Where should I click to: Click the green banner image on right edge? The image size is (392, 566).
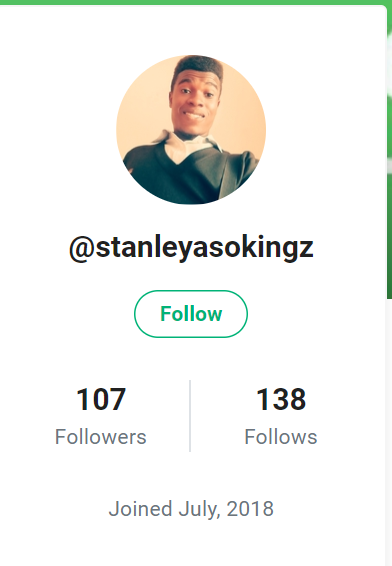coord(389,152)
